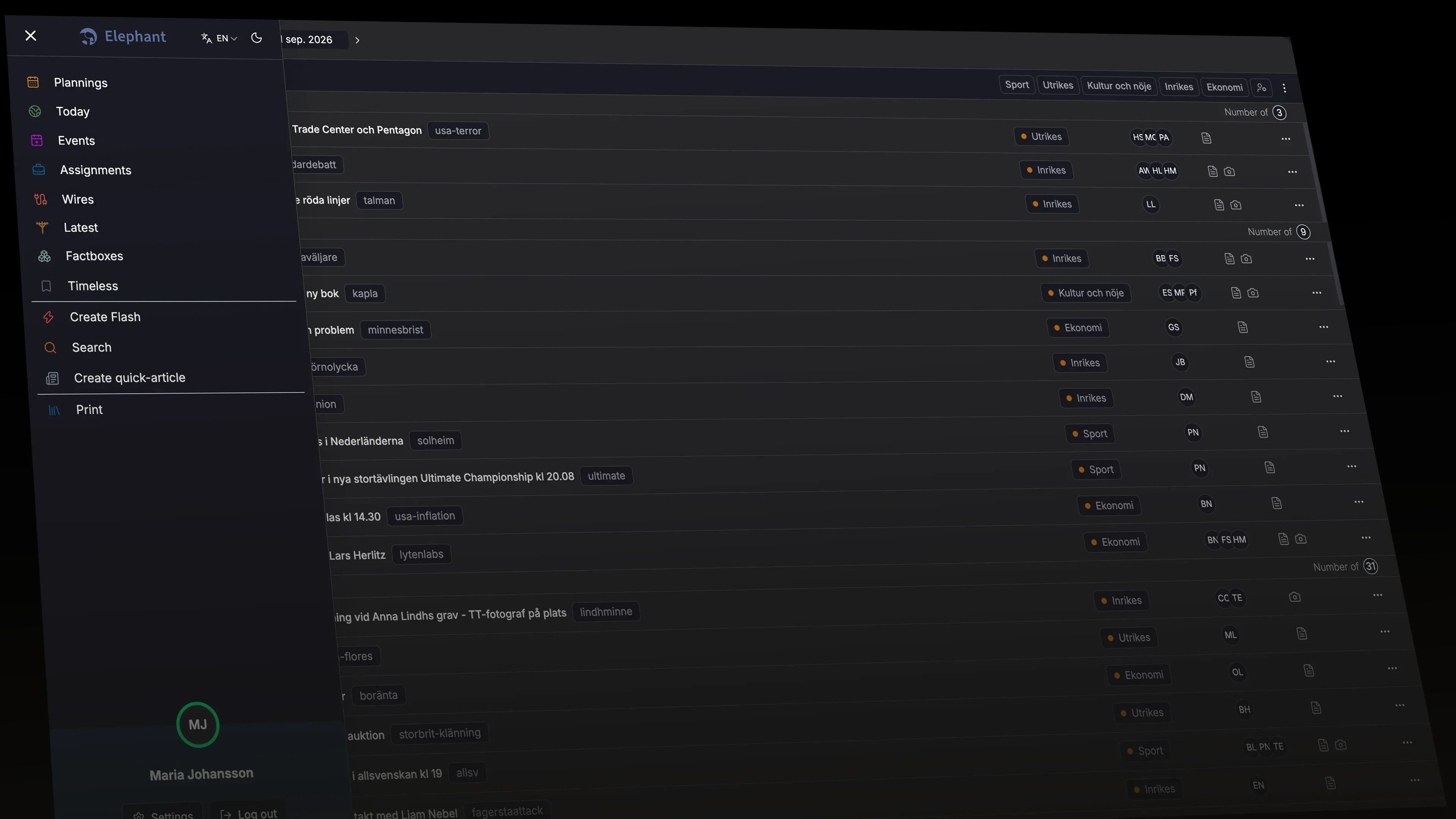Click the LL assignee avatar in the talman row
The height and width of the screenshot is (819, 1456).
[1151, 205]
